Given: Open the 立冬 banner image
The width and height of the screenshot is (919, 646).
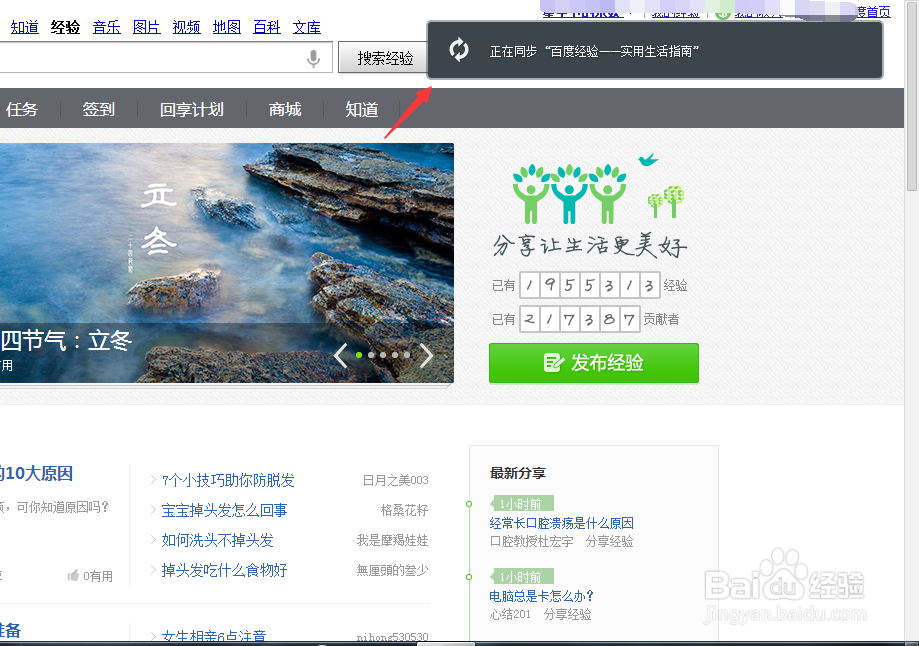Looking at the screenshot, I should pyautogui.click(x=226, y=263).
